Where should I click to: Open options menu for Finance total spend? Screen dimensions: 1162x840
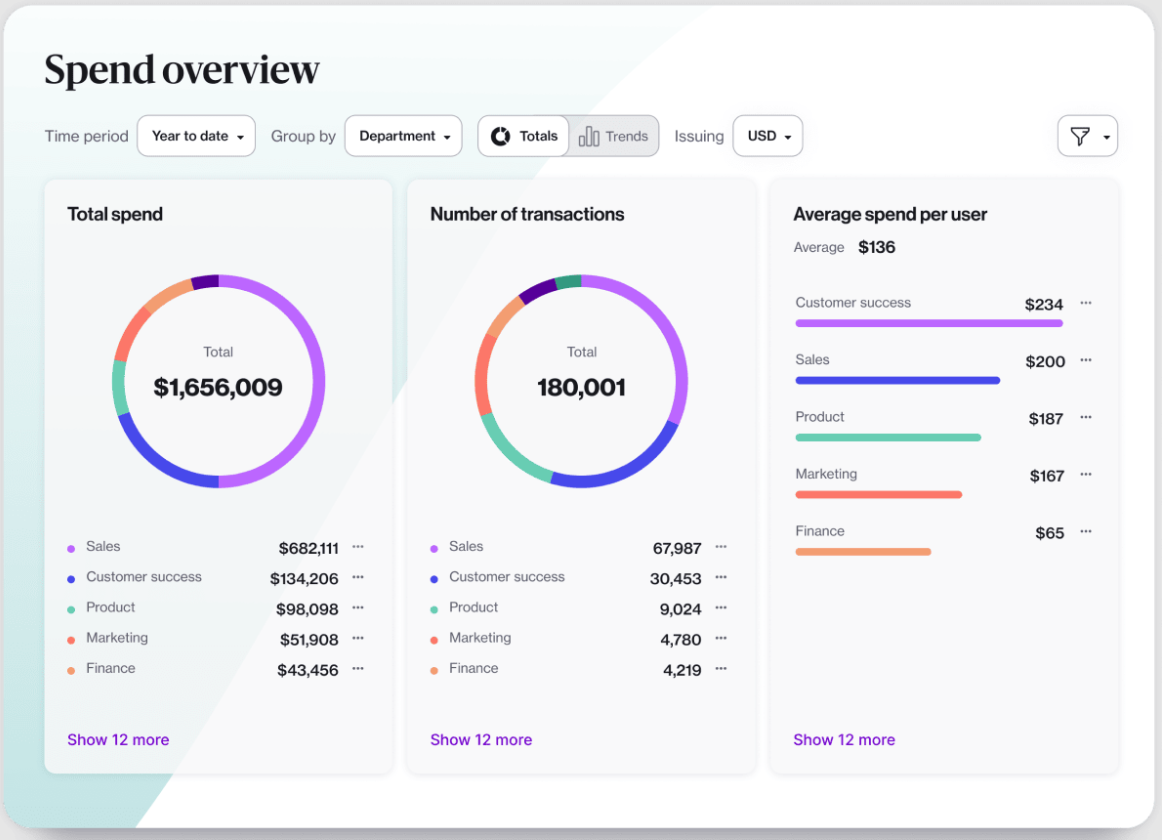pos(358,669)
